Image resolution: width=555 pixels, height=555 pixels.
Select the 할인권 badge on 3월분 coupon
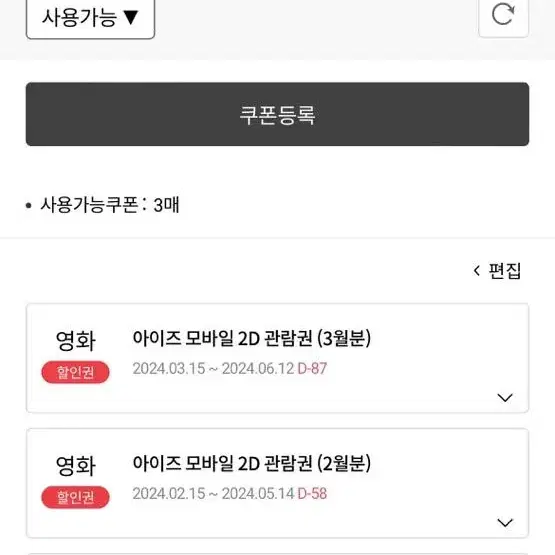pyautogui.click(x=75, y=372)
